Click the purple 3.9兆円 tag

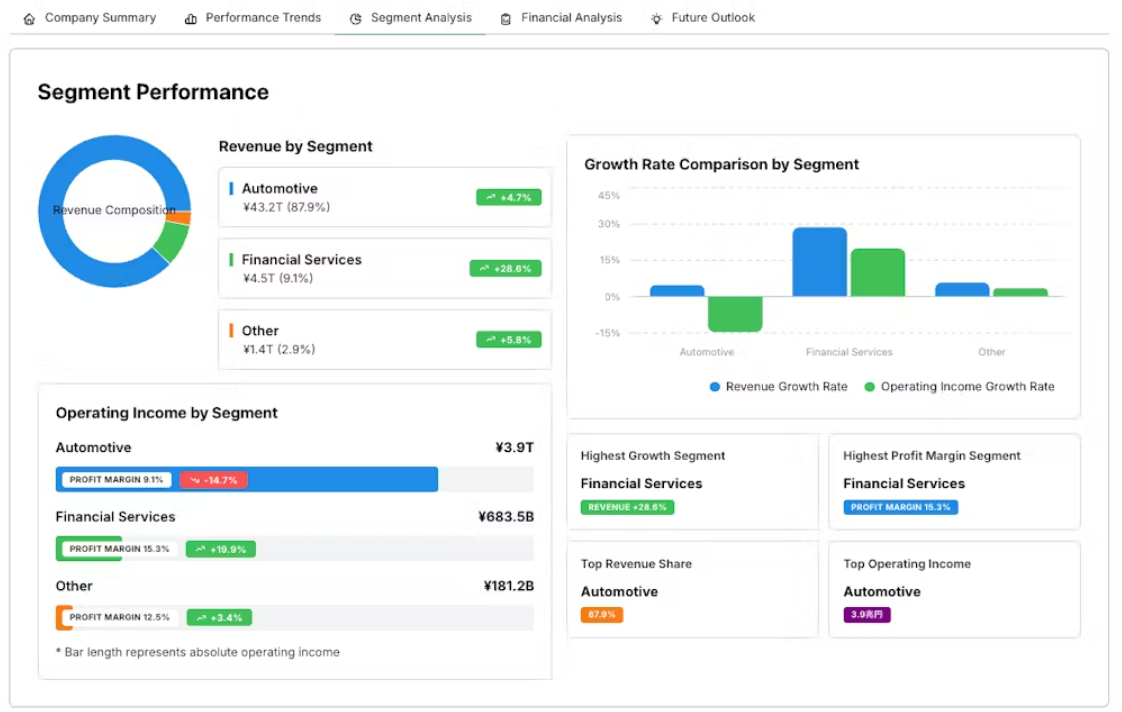tap(867, 615)
